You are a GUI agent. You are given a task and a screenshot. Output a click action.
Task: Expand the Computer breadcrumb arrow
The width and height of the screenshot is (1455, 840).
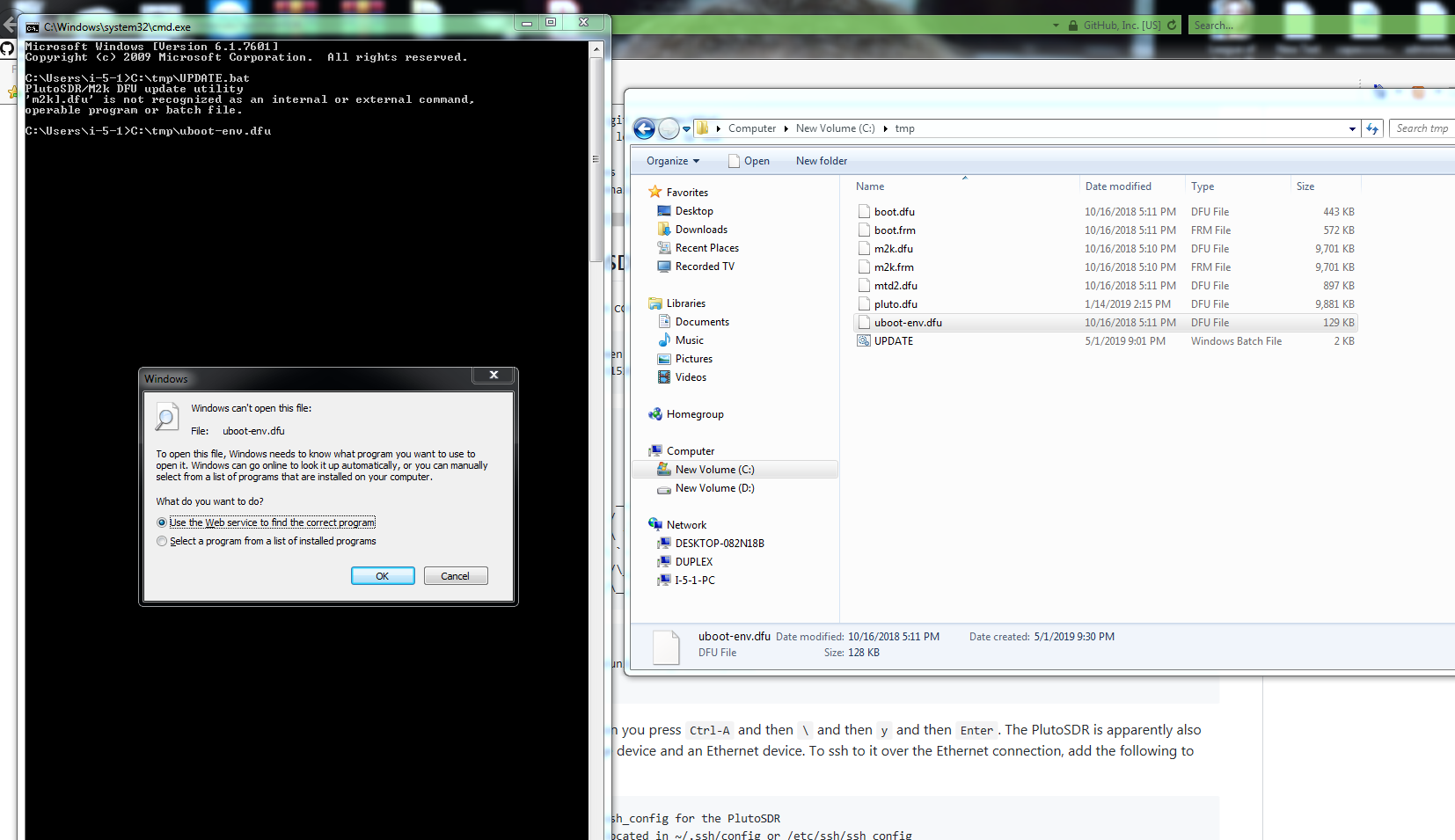[x=786, y=128]
